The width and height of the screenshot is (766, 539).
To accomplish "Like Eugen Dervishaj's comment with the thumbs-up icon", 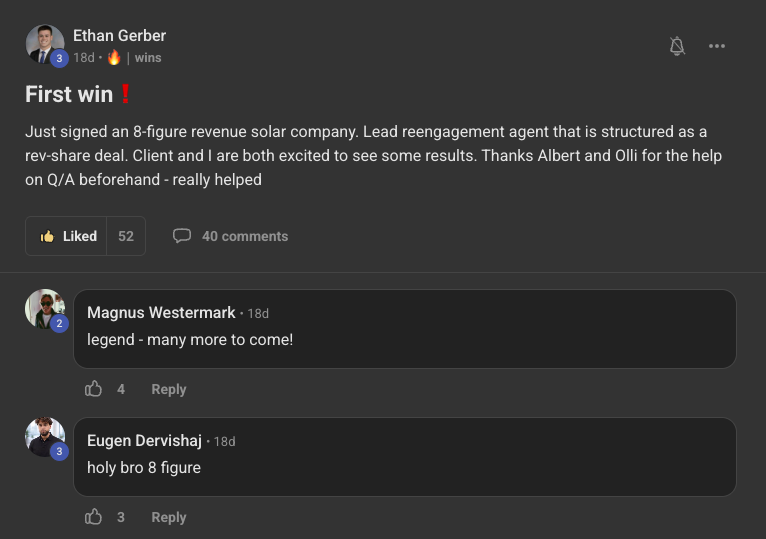I will tap(94, 517).
